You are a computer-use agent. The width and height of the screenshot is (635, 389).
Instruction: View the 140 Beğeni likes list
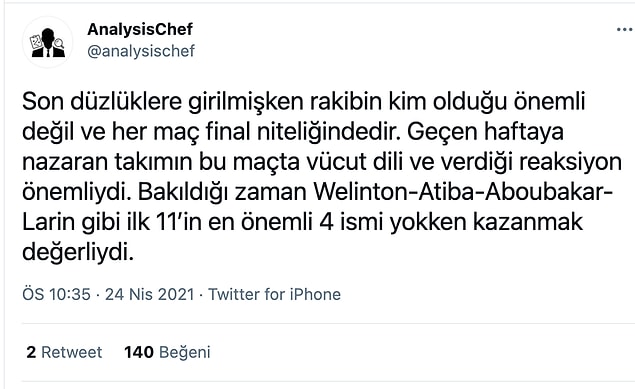tap(167, 352)
